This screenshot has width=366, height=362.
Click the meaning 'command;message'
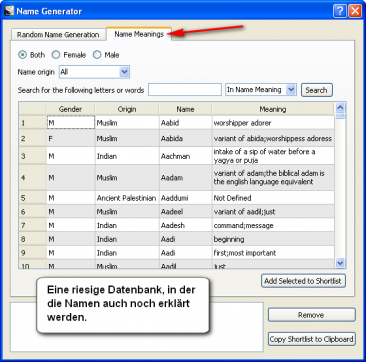(x=273, y=225)
